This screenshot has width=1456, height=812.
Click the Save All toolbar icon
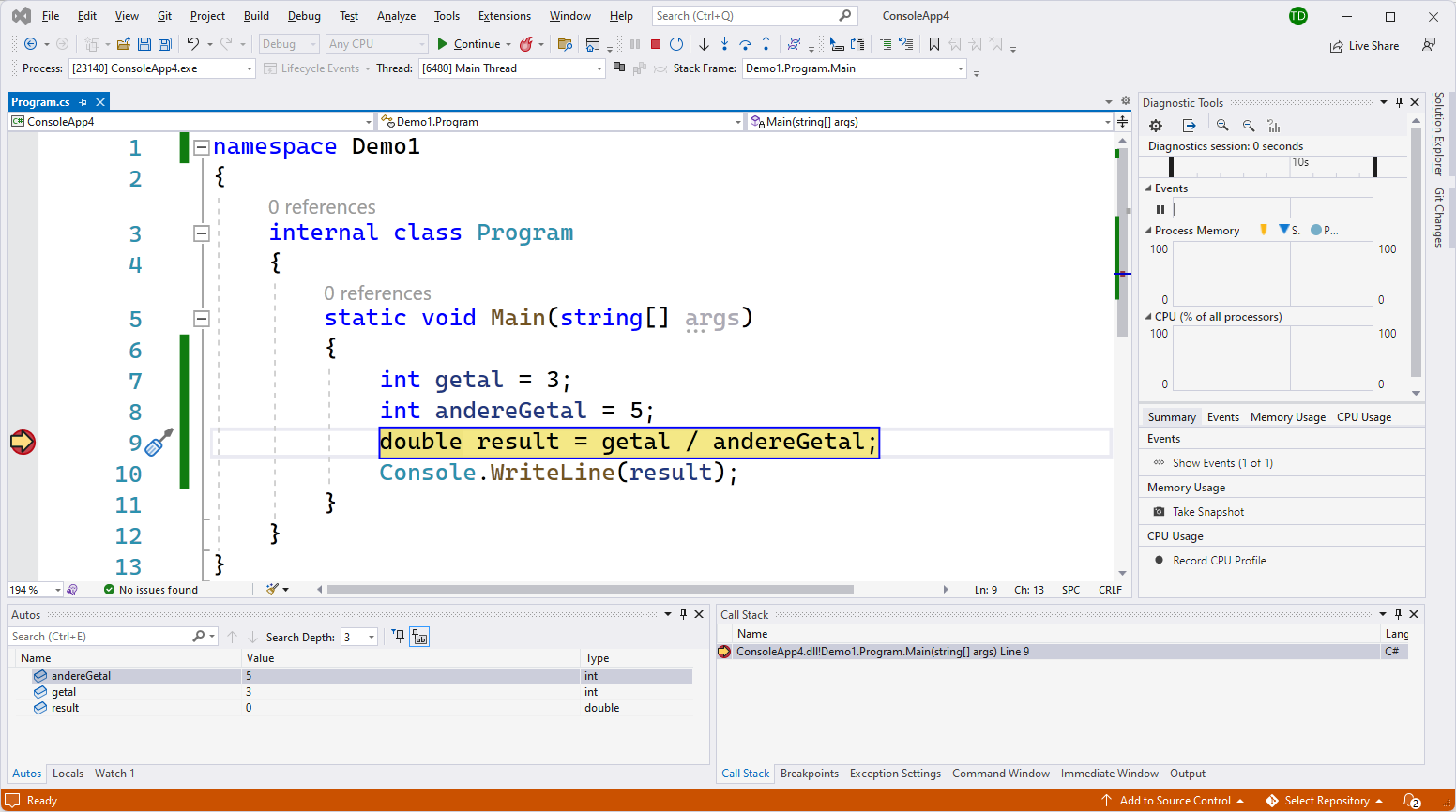pyautogui.click(x=165, y=44)
